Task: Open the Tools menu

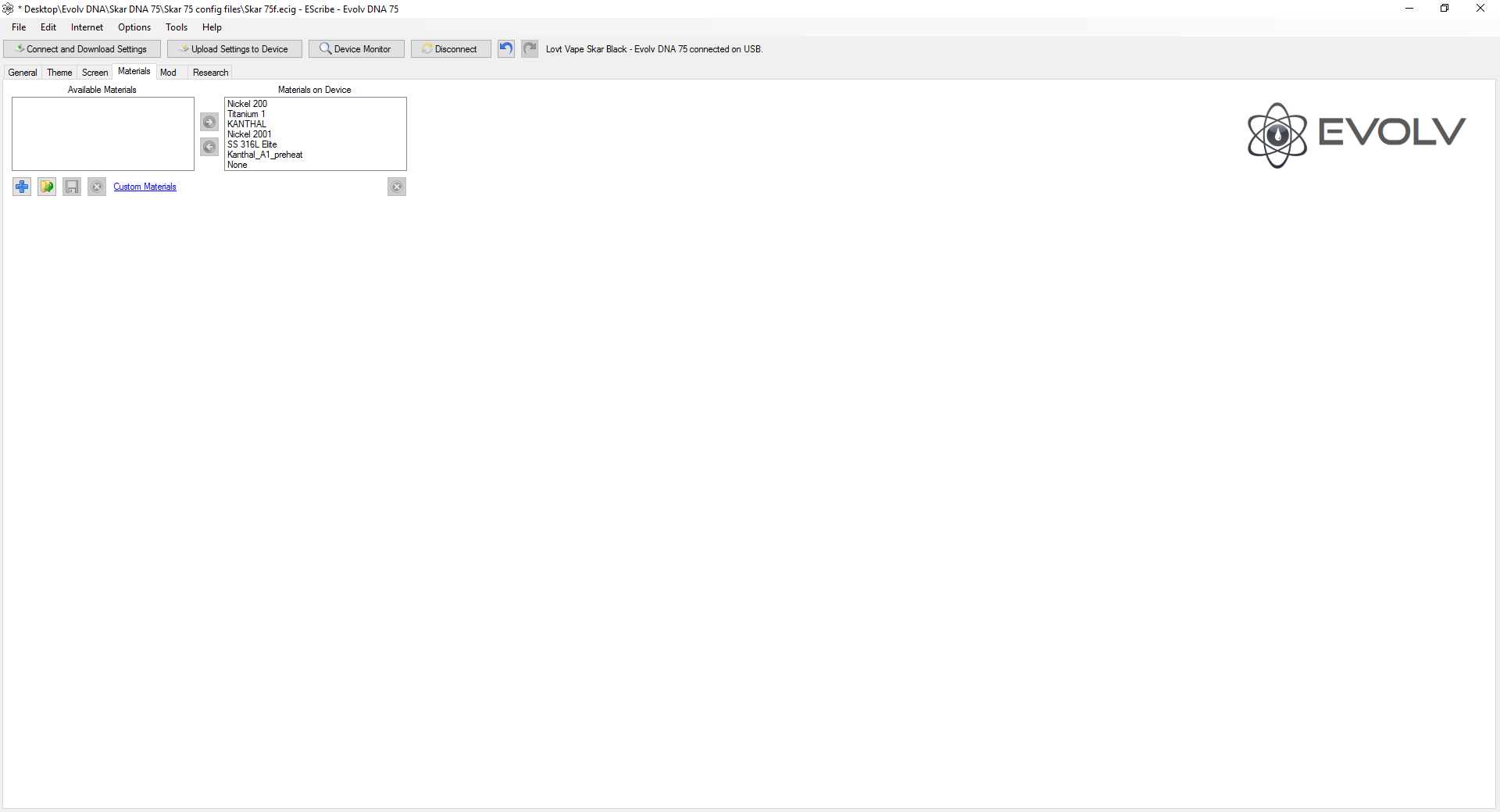Action: click(x=177, y=27)
